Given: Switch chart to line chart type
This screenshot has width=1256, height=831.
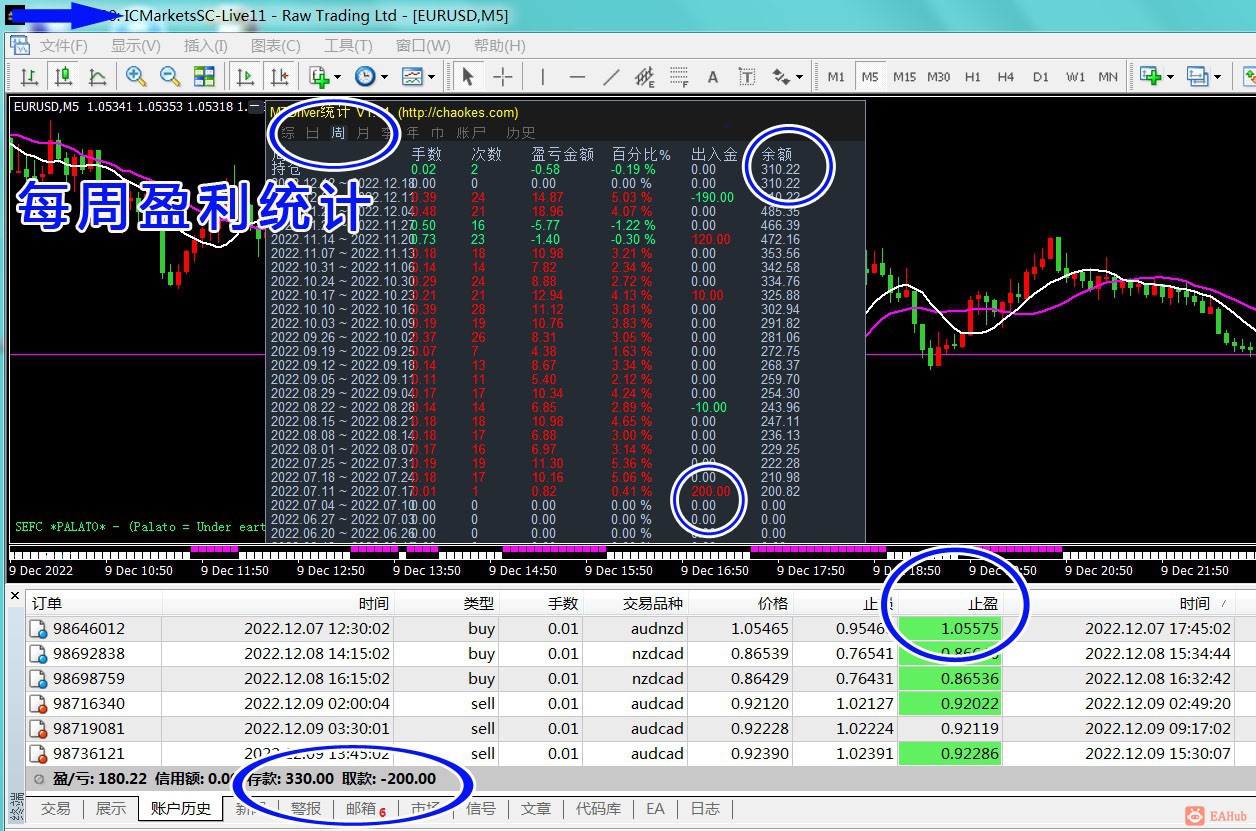Looking at the screenshot, I should pos(97,77).
